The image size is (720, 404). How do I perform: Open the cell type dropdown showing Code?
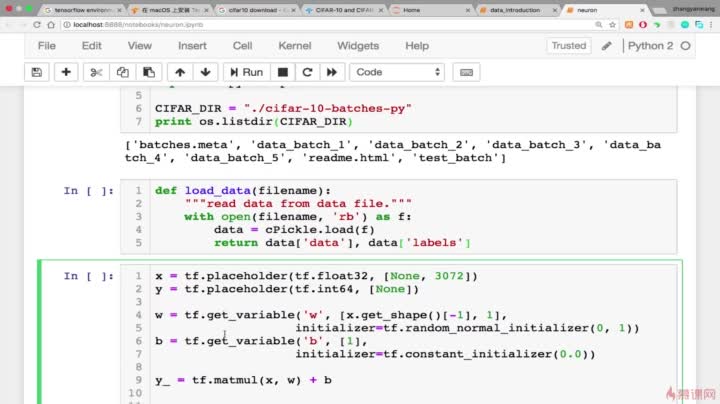(397, 72)
